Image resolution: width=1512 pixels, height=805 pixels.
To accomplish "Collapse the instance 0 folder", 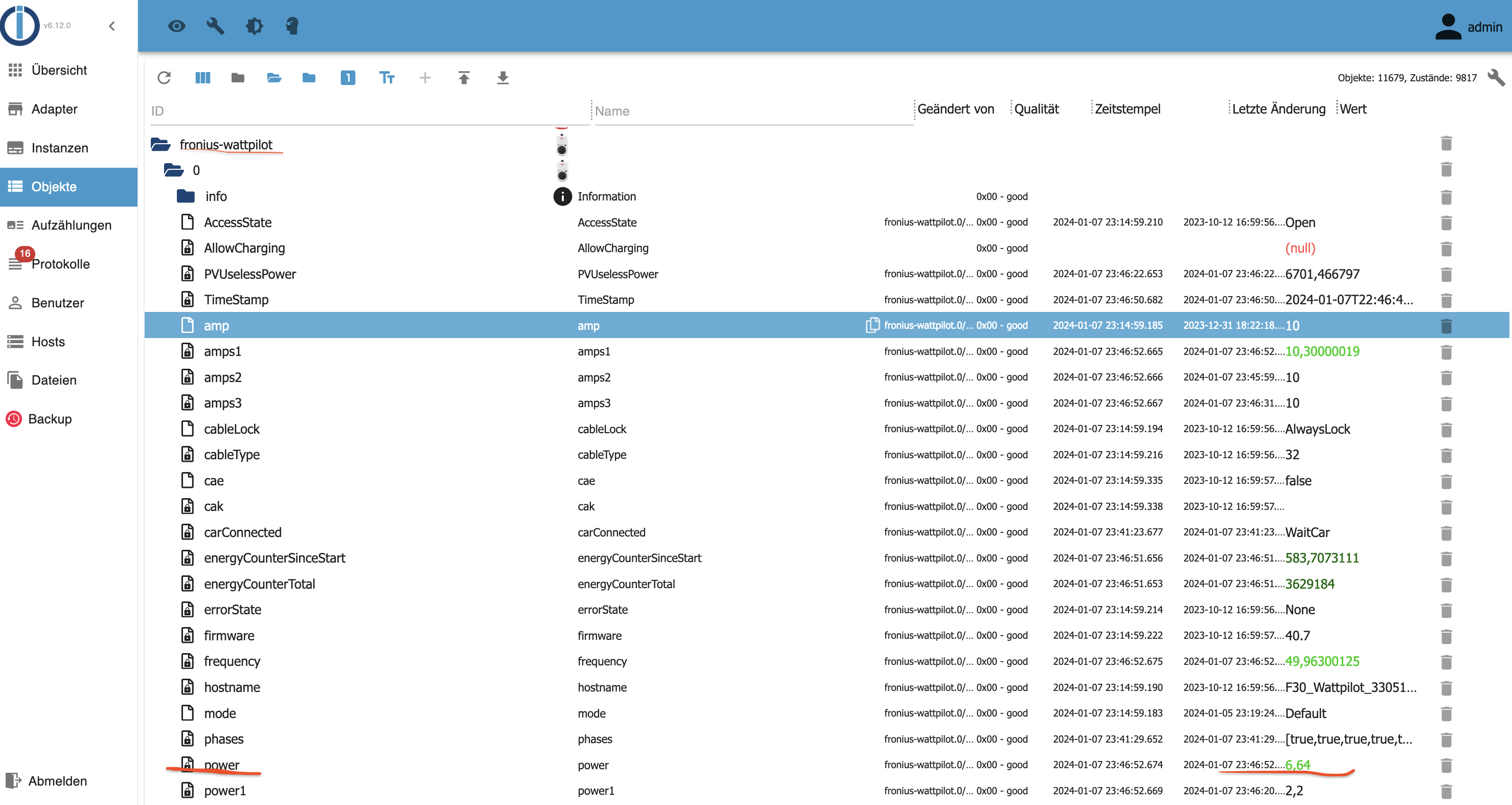I will [174, 170].
